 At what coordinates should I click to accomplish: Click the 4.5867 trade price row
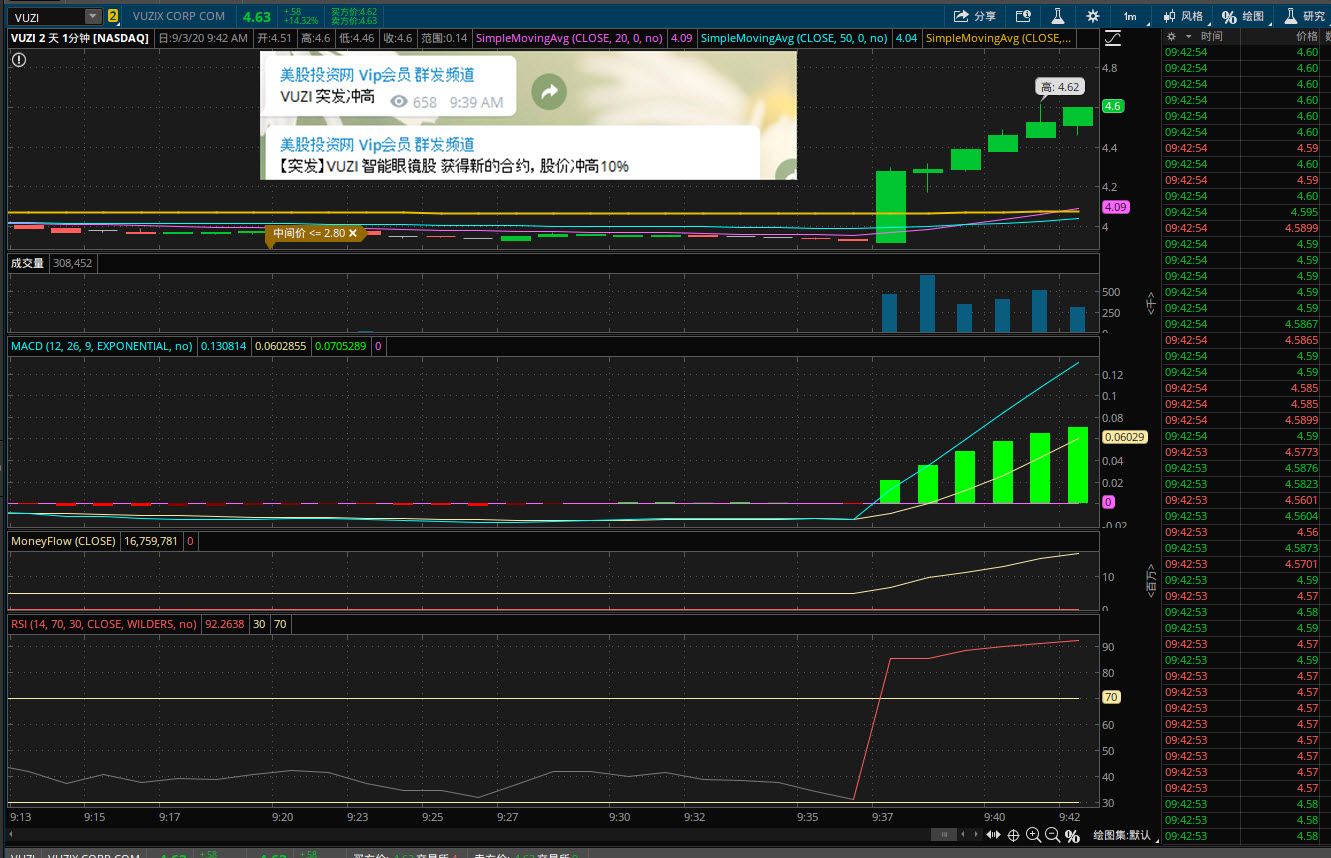1246,324
